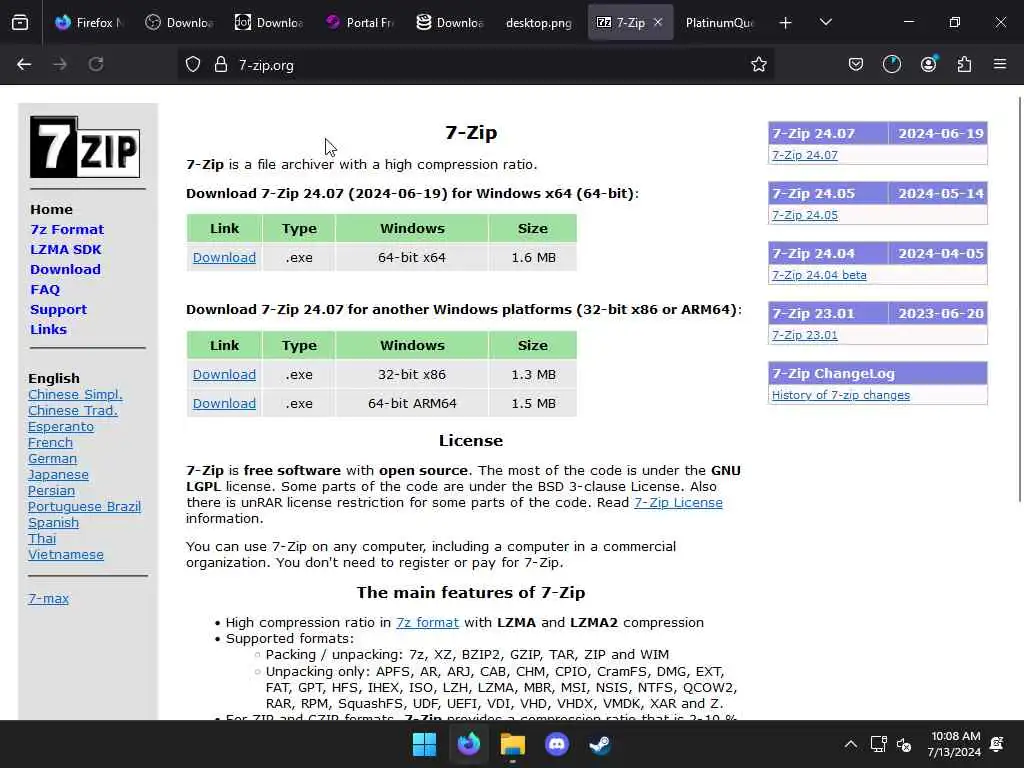Switch to the Firefox tab
The height and width of the screenshot is (768, 1024).
pyautogui.click(x=88, y=23)
